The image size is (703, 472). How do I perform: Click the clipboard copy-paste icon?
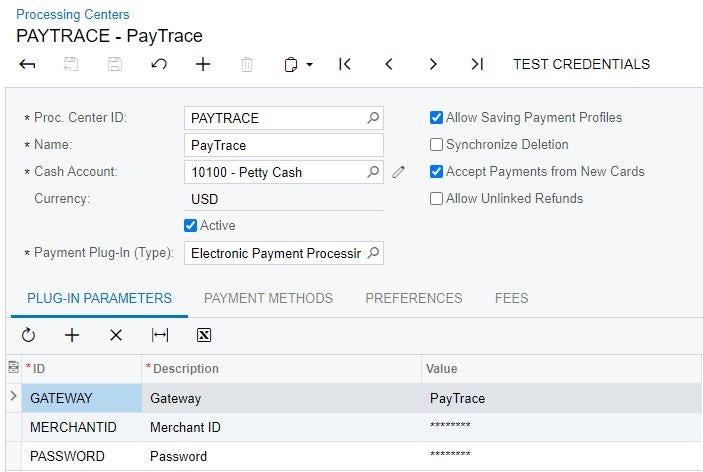click(x=291, y=65)
